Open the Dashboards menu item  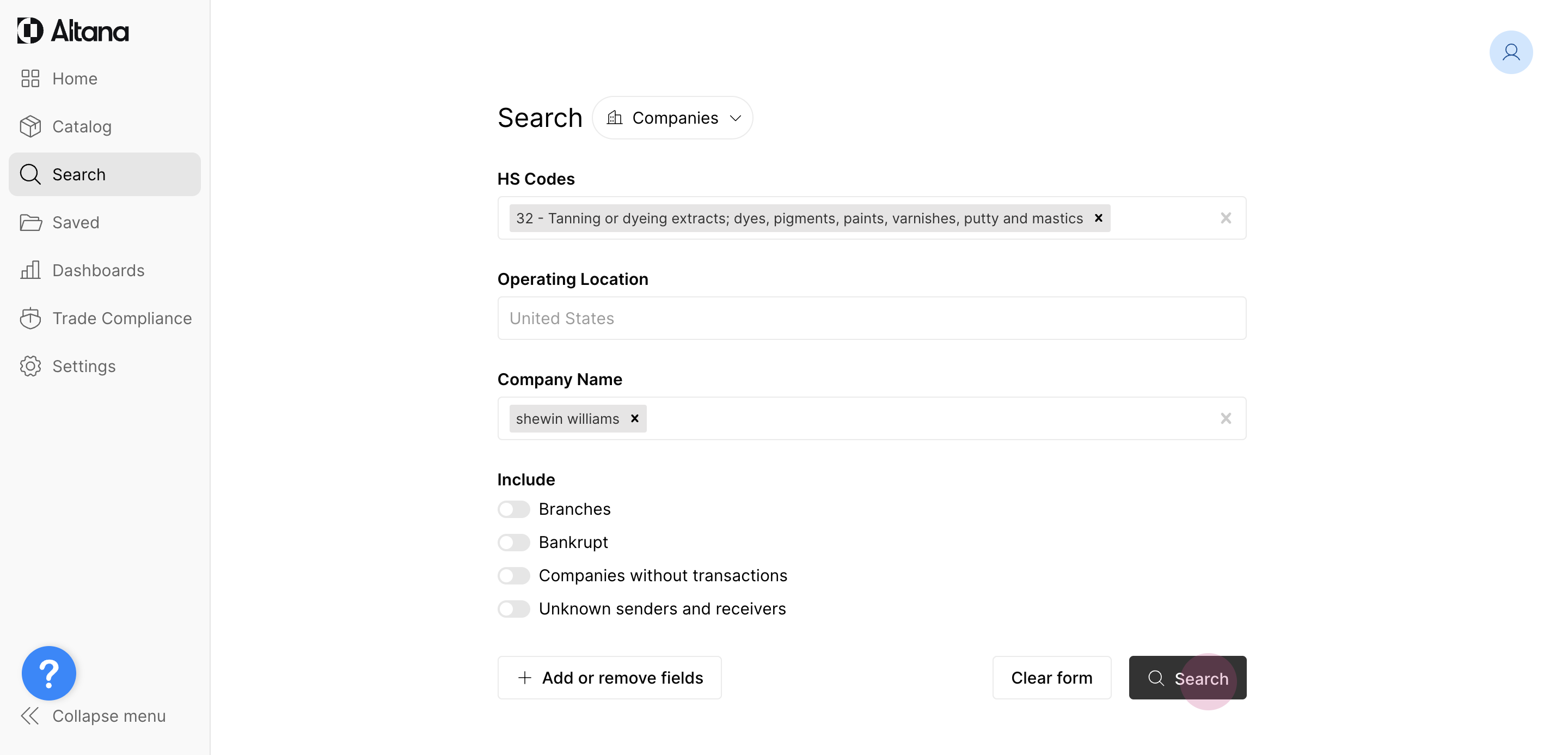[x=98, y=270]
